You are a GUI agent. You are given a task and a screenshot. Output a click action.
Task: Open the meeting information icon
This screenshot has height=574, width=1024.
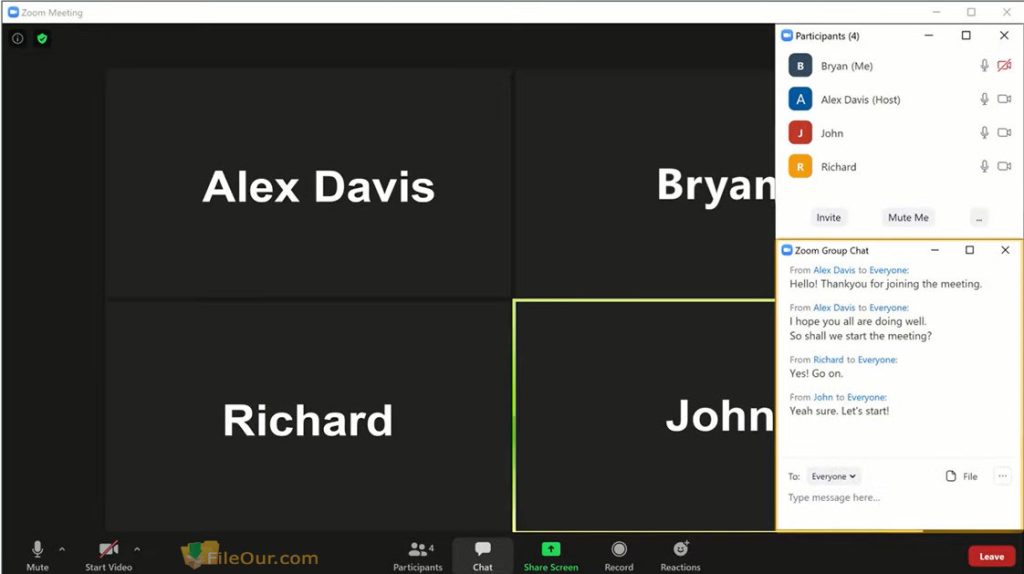pos(18,39)
